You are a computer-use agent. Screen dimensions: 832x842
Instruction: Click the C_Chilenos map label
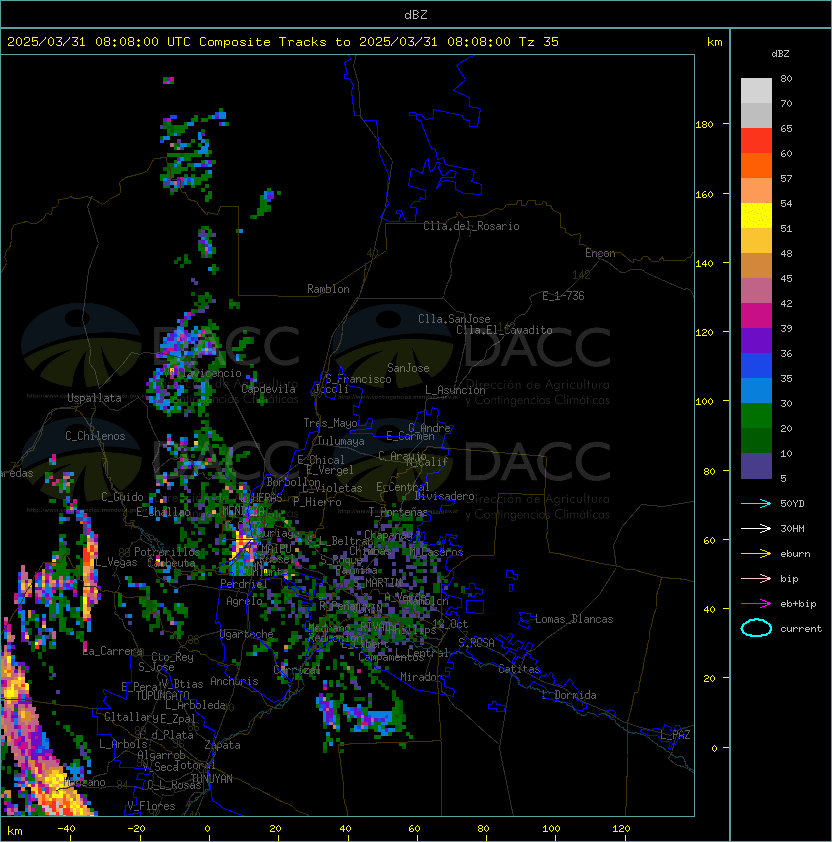(x=95, y=436)
